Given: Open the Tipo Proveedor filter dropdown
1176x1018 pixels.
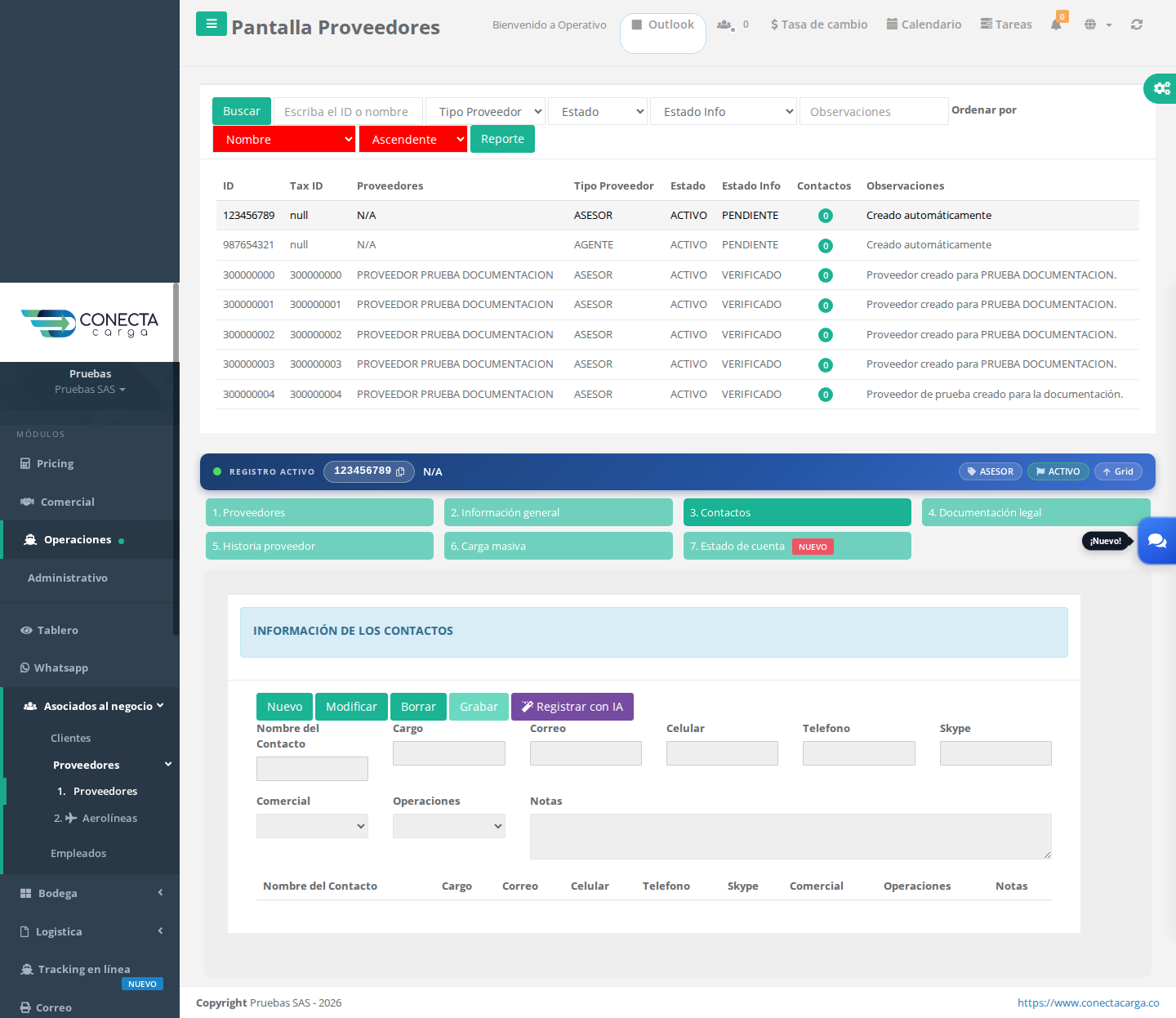Looking at the screenshot, I should pyautogui.click(x=486, y=112).
